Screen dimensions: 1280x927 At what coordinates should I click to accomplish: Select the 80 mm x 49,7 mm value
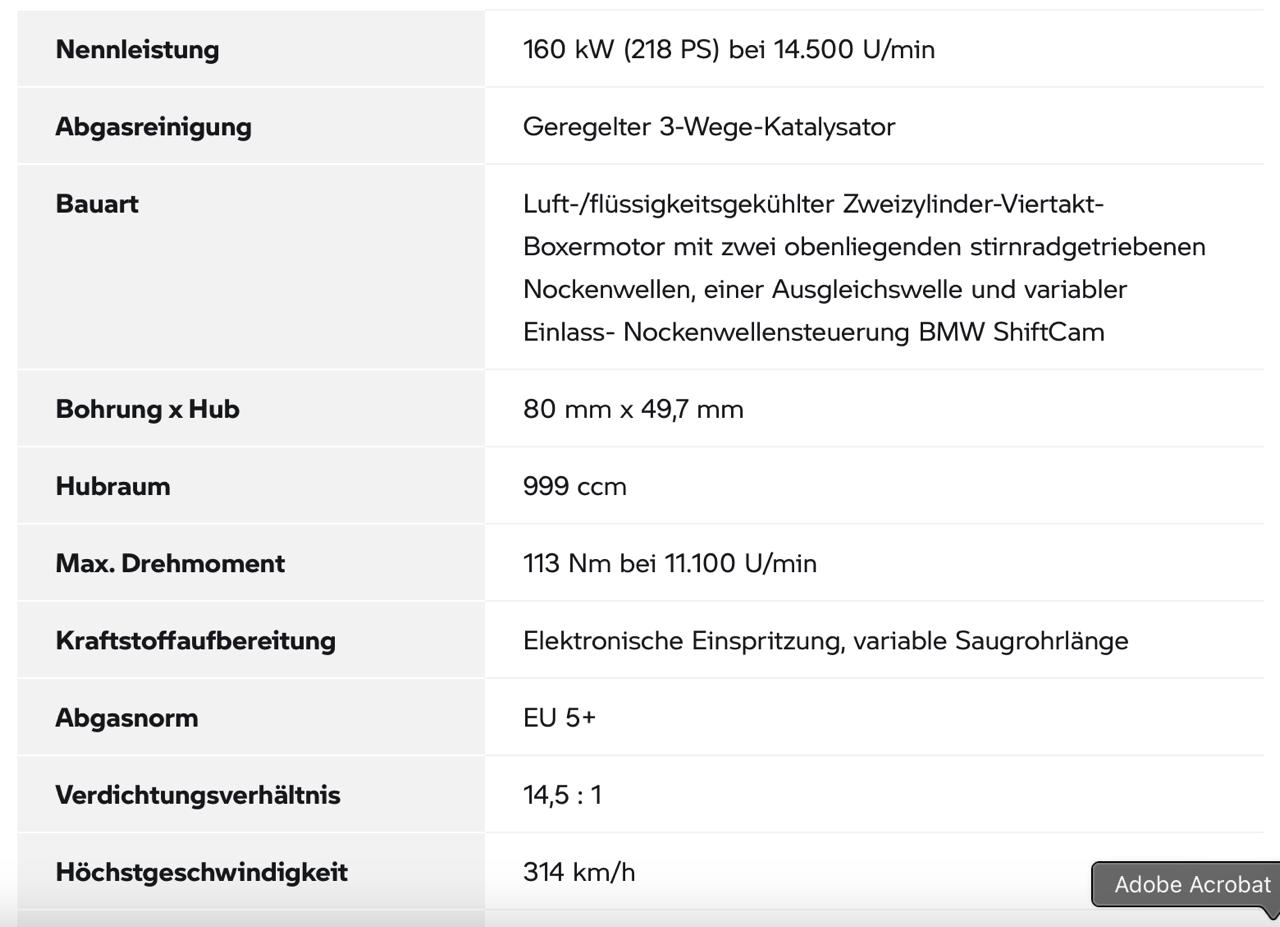point(633,409)
